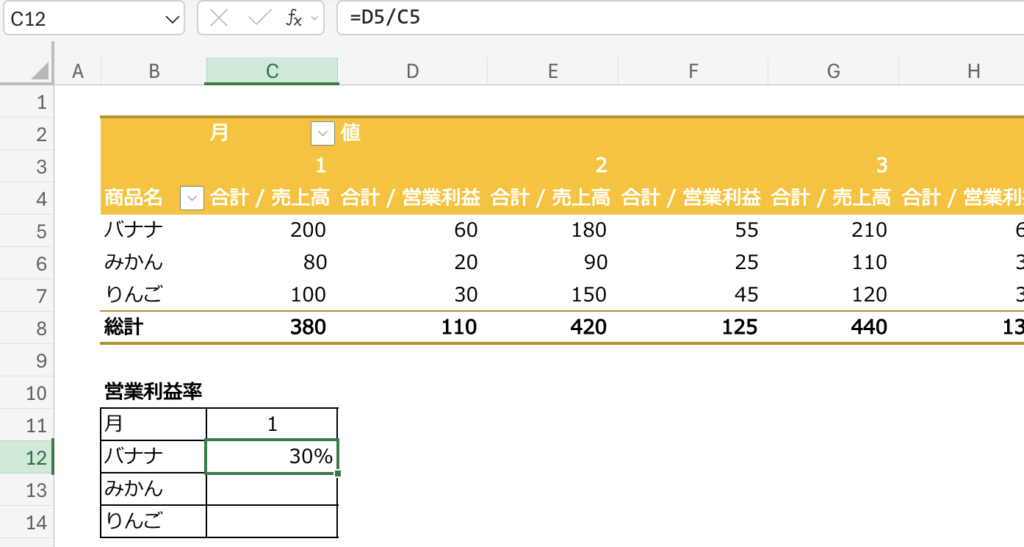
Task: Click the enter checkmark icon in formula bar
Action: (x=259, y=18)
